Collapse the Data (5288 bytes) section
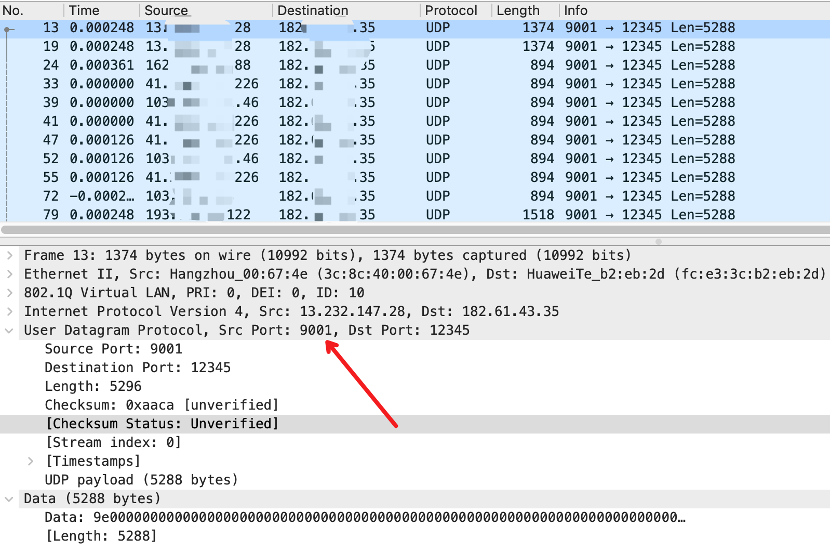This screenshot has width=830, height=552. point(10,498)
